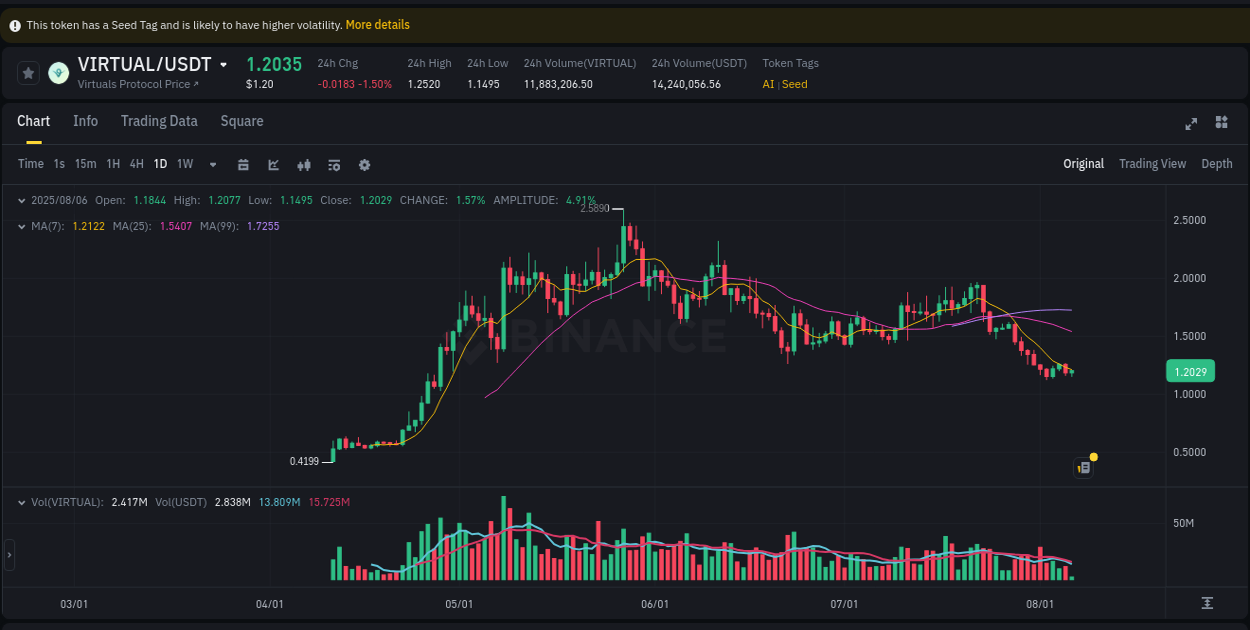Image resolution: width=1250 pixels, height=630 pixels.
Task: Open the Square tab
Action: pyautogui.click(x=241, y=121)
